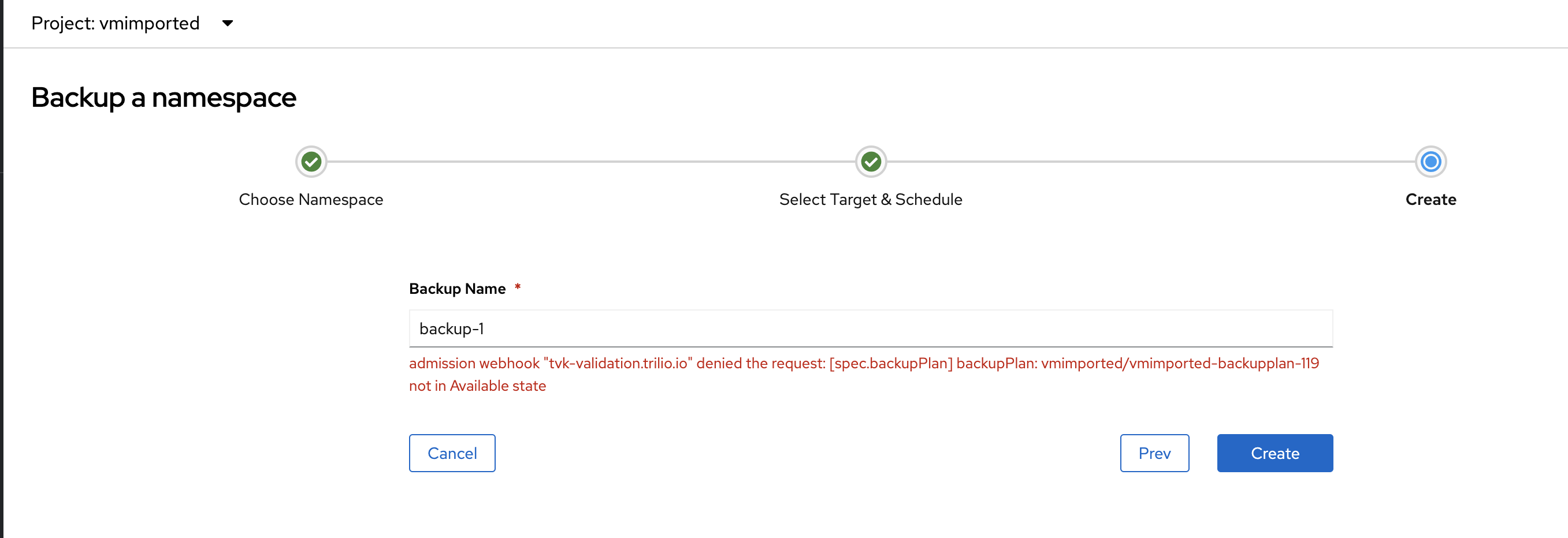Screen dimensions: 1568x538
Task: Select the backup-1 text in the name field
Action: tap(451, 328)
